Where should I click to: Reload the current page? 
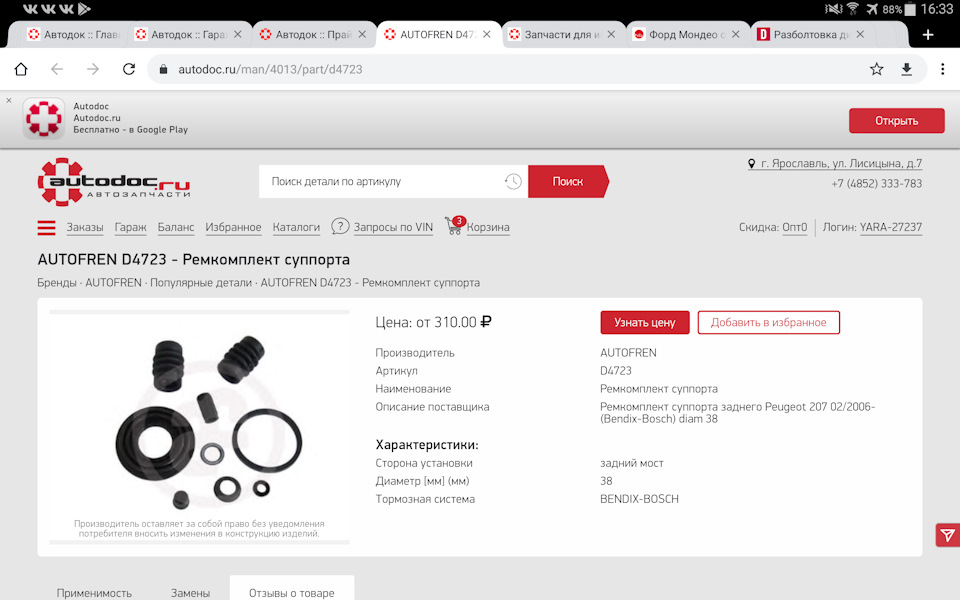click(129, 69)
